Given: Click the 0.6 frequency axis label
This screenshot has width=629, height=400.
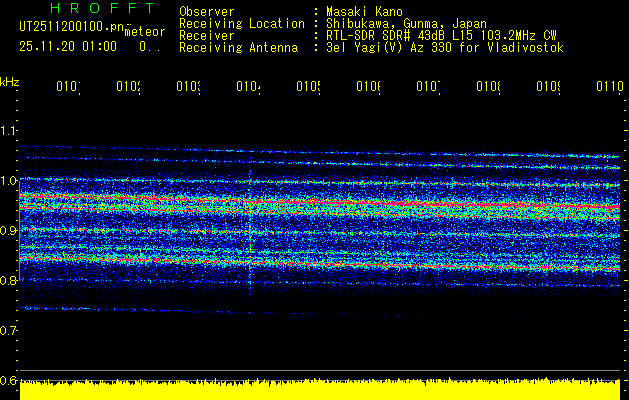Looking at the screenshot, I should (9, 381).
